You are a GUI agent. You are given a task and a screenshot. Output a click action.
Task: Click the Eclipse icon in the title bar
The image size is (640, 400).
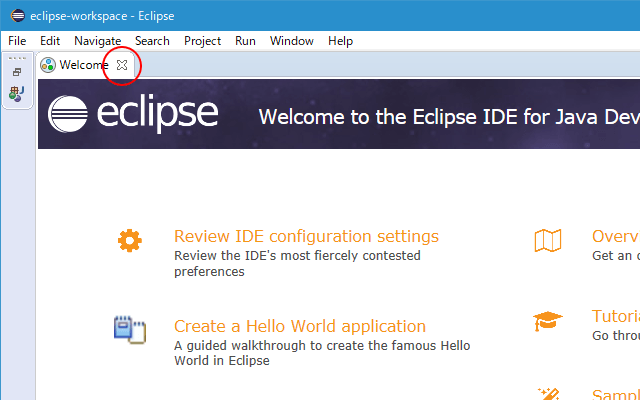(x=18, y=16)
